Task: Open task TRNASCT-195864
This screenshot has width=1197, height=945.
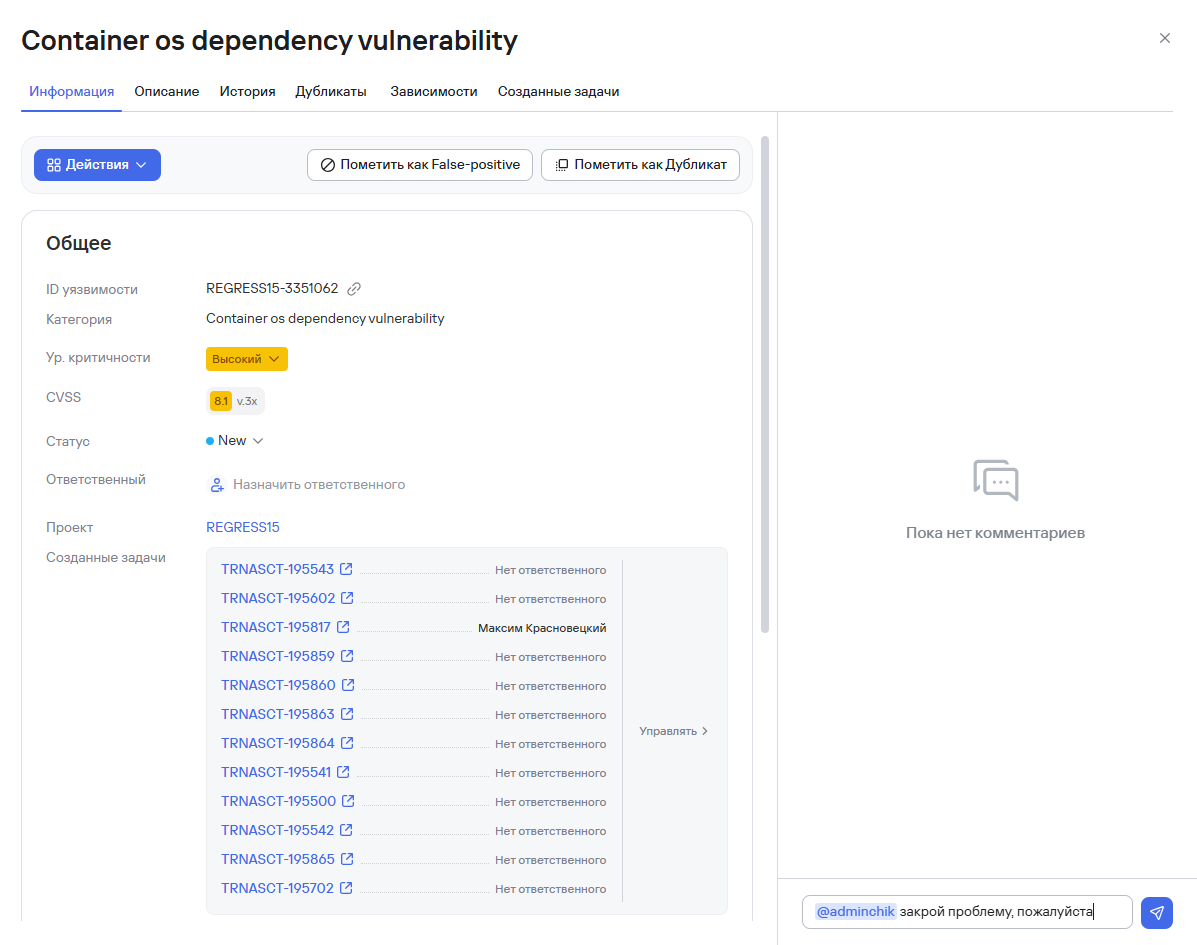Action: [x=278, y=743]
